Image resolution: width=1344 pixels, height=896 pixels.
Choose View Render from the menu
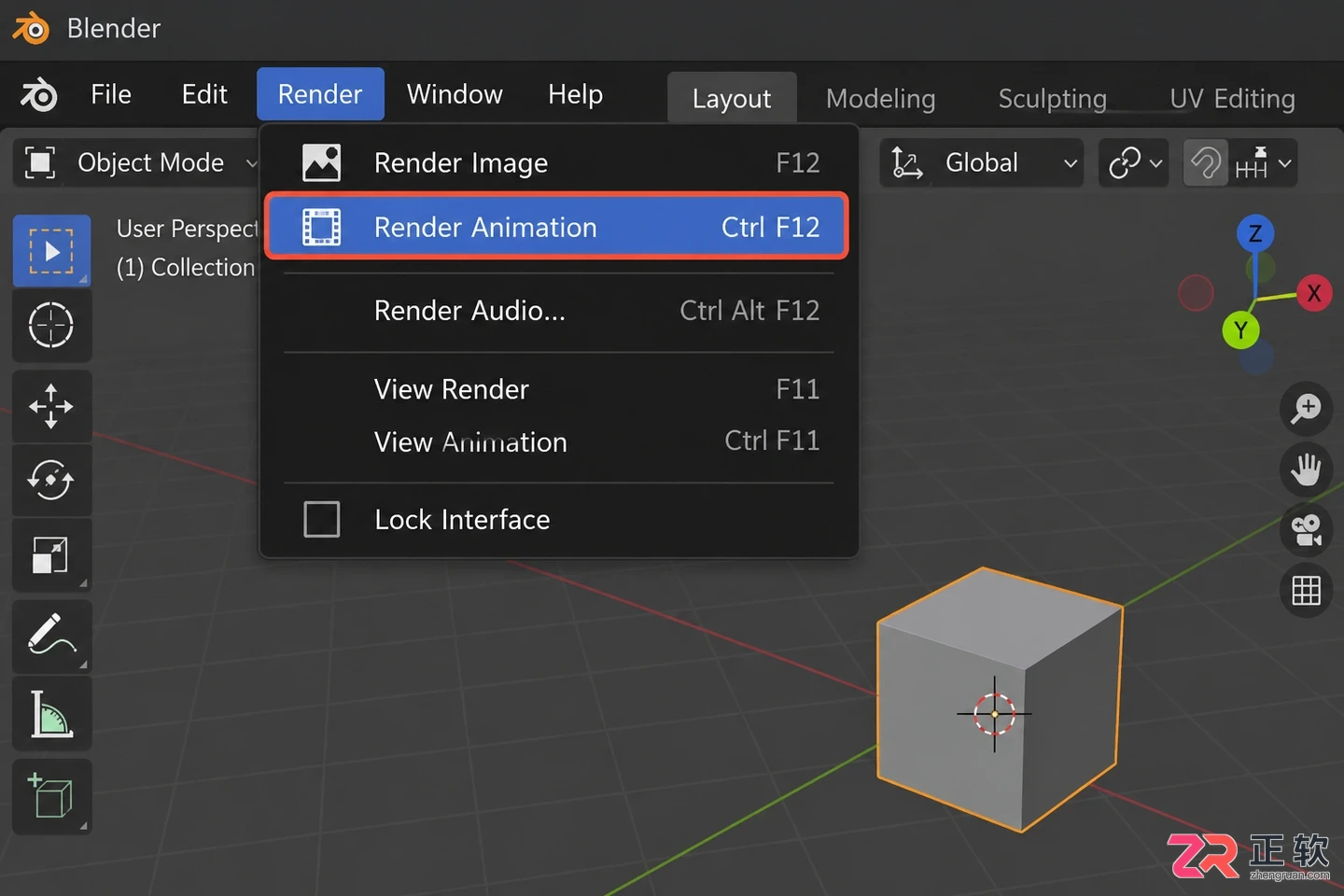(x=557, y=388)
